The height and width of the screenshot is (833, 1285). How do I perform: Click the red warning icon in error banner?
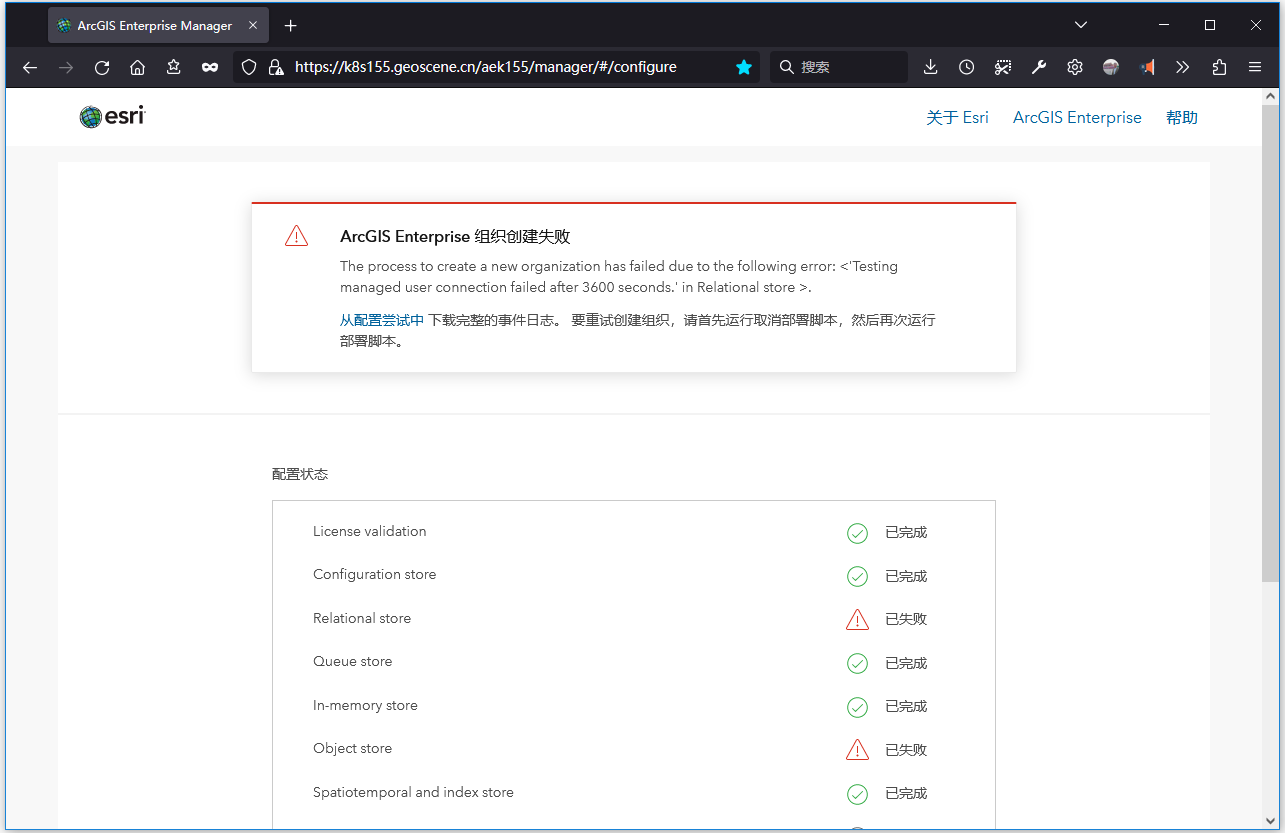point(297,236)
